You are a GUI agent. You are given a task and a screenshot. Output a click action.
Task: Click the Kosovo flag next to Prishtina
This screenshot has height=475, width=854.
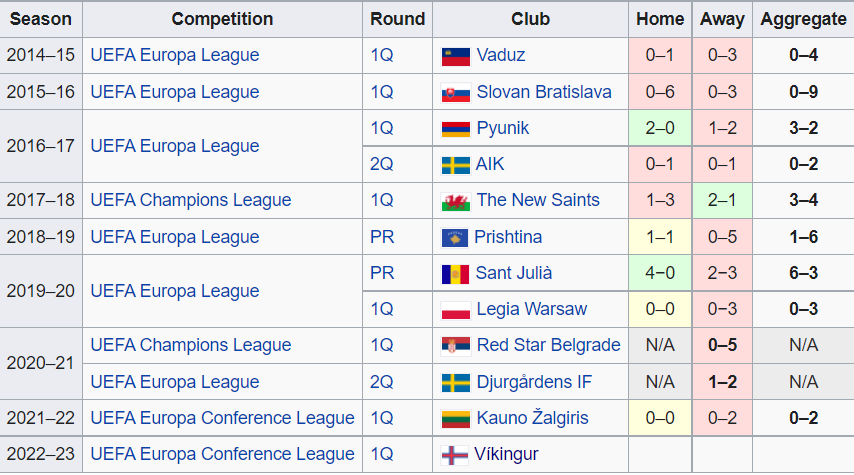coord(454,238)
